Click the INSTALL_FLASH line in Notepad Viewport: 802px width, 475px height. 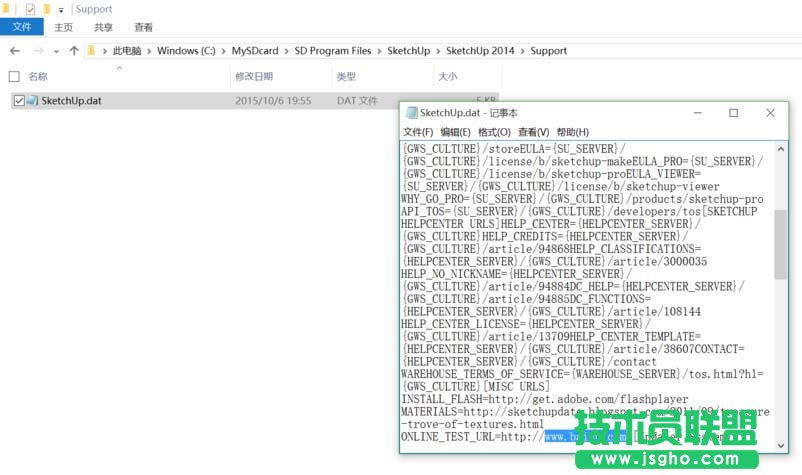tap(545, 399)
